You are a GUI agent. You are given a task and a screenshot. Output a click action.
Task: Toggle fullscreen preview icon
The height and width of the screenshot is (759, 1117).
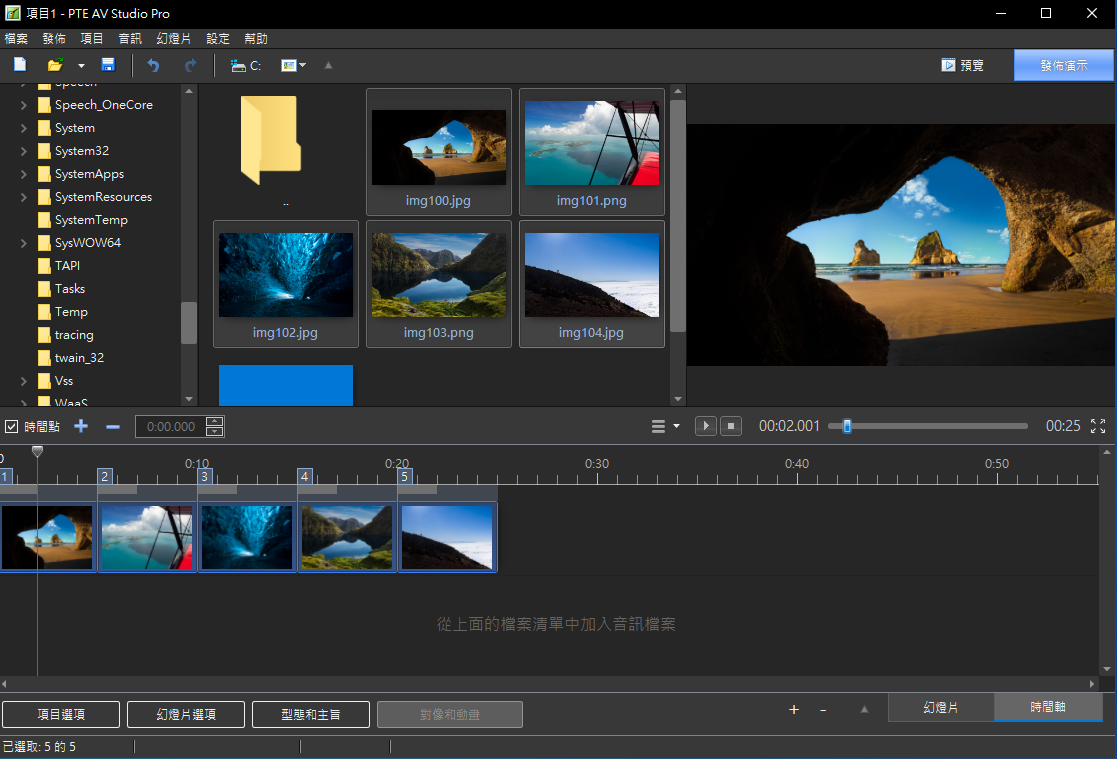click(1098, 426)
